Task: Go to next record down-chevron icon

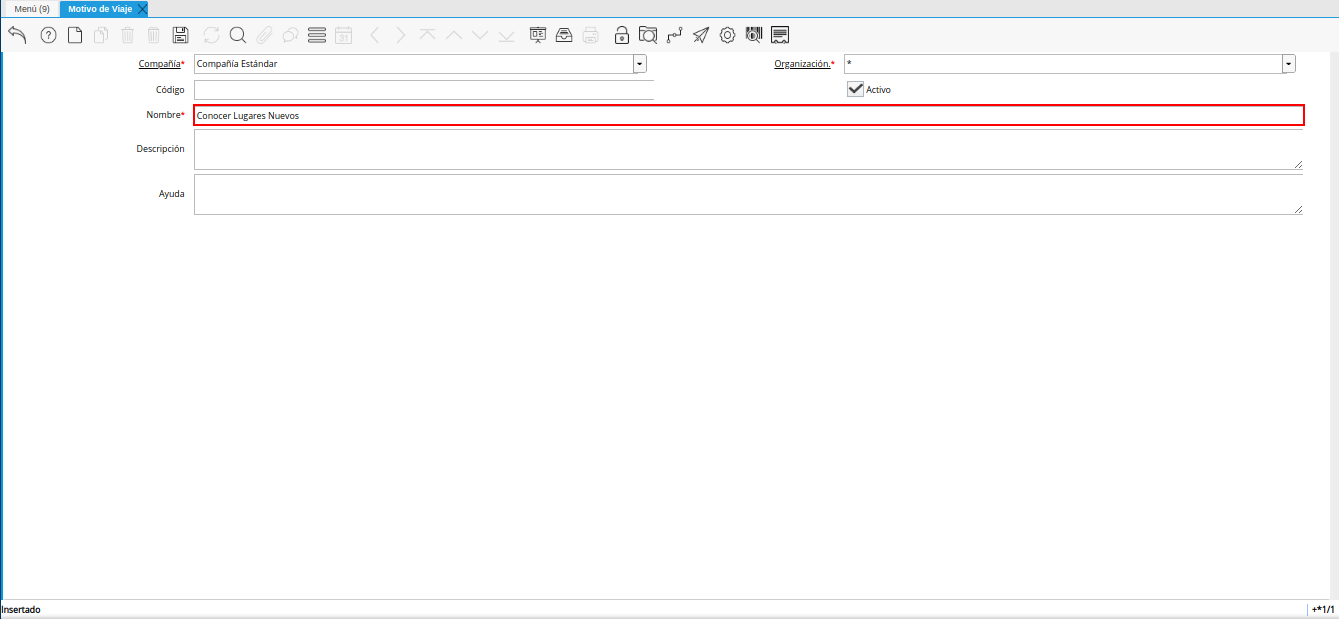Action: [x=480, y=35]
